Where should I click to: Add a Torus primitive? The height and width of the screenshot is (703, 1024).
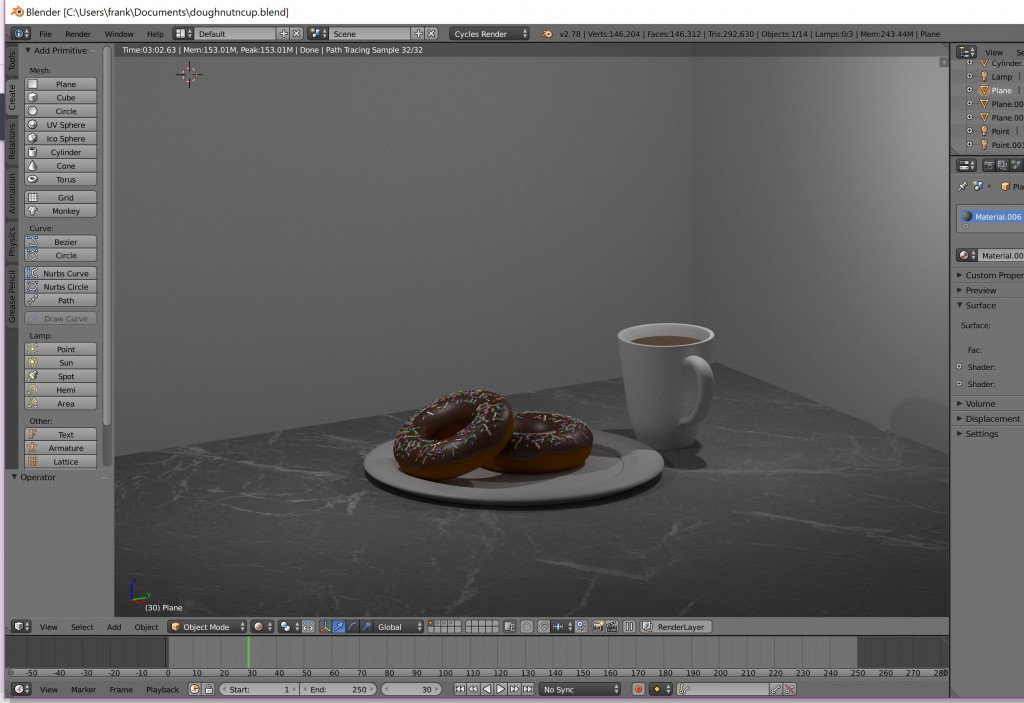pyautogui.click(x=60, y=179)
